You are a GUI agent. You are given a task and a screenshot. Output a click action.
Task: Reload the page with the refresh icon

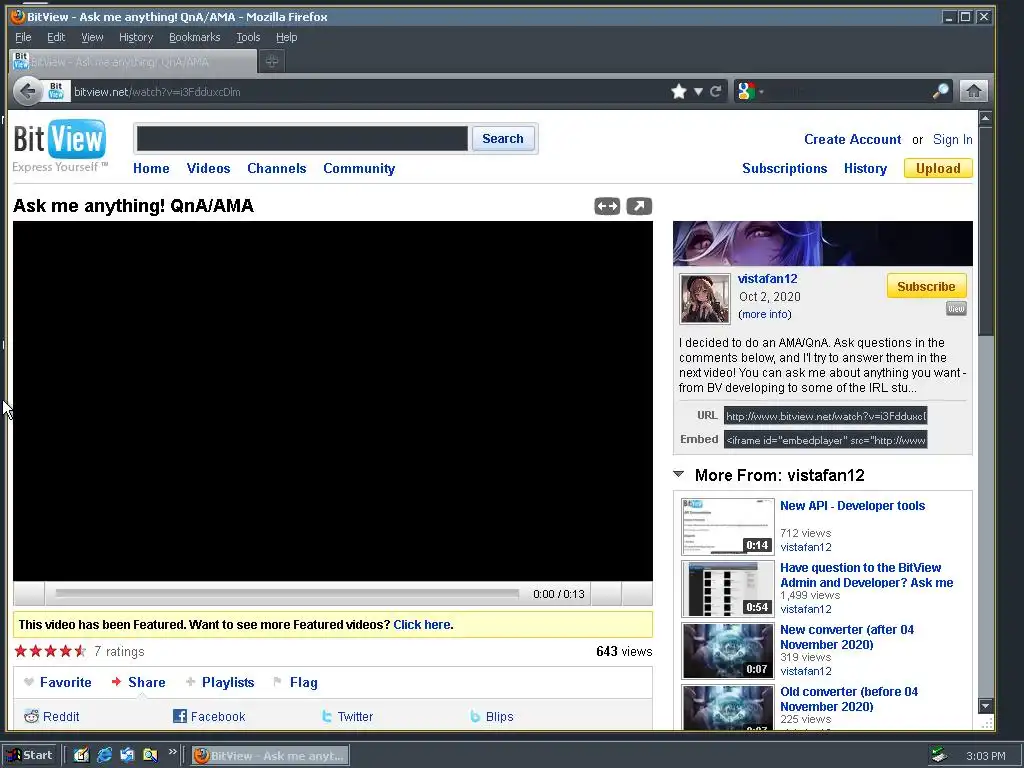(716, 91)
